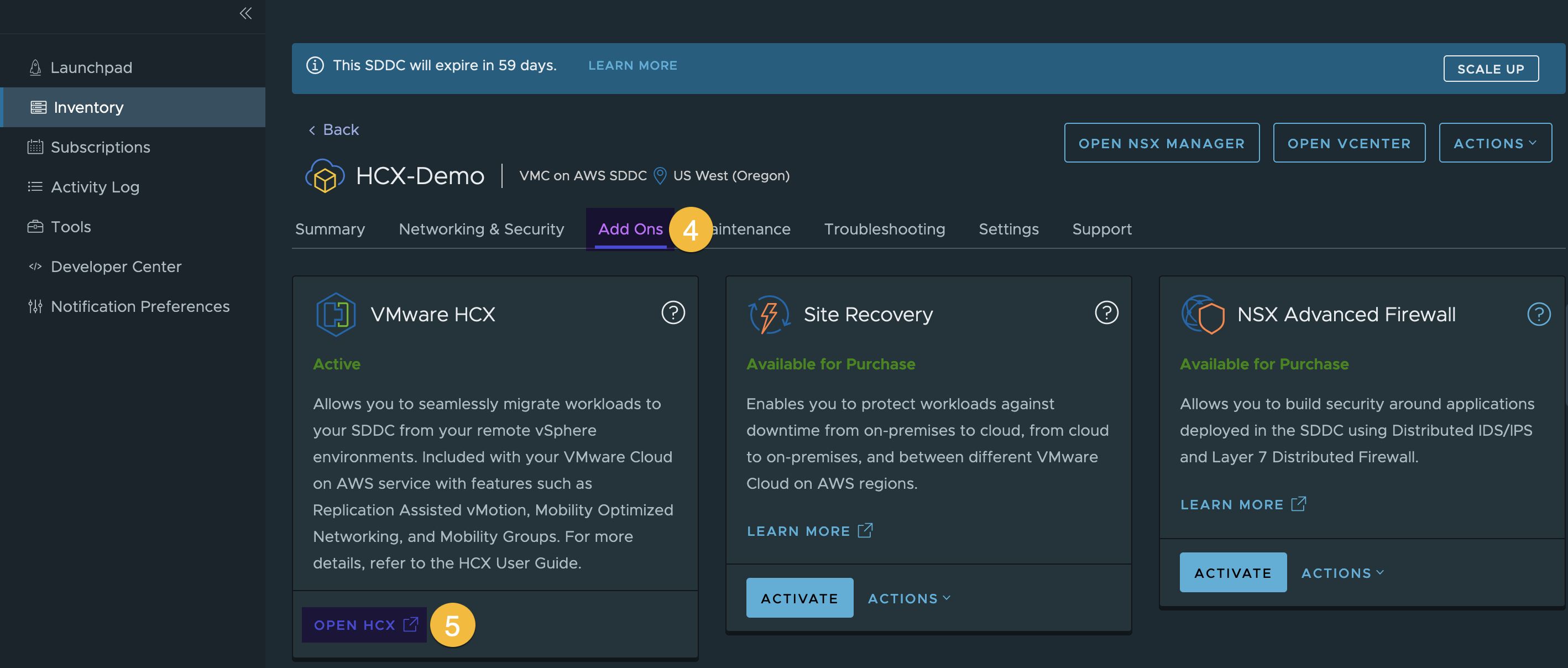The height and width of the screenshot is (668, 1568).
Task: Click the 'VMC on AWS SDDC' label
Action: [x=583, y=175]
